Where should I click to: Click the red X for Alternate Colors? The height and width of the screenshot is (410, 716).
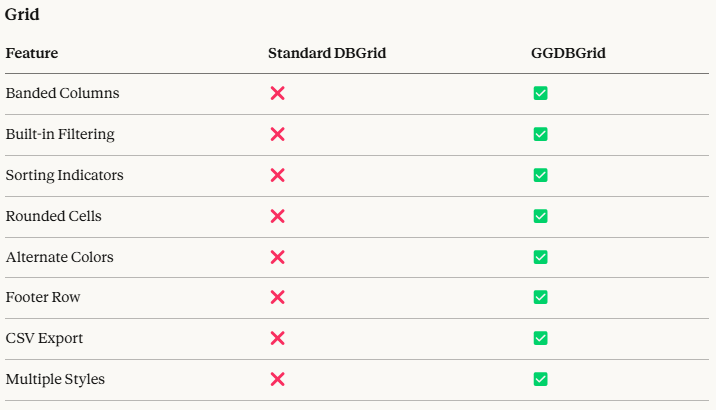coord(278,257)
